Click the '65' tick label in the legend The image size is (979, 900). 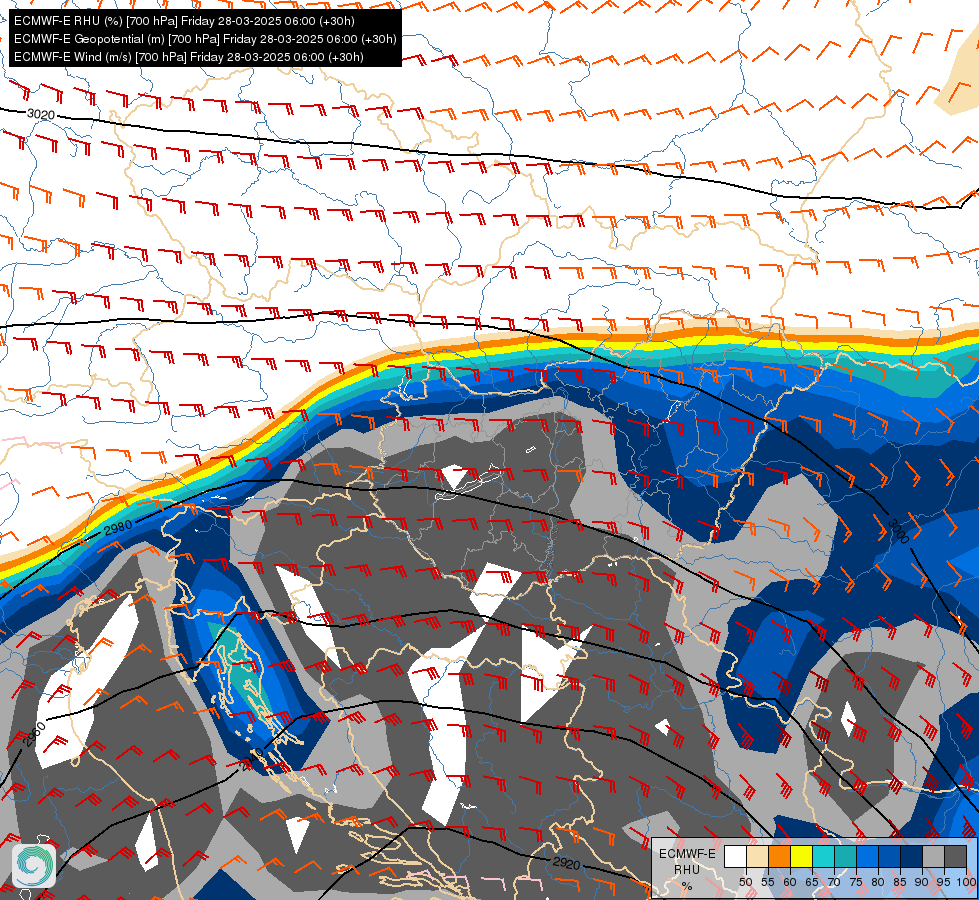point(812,882)
